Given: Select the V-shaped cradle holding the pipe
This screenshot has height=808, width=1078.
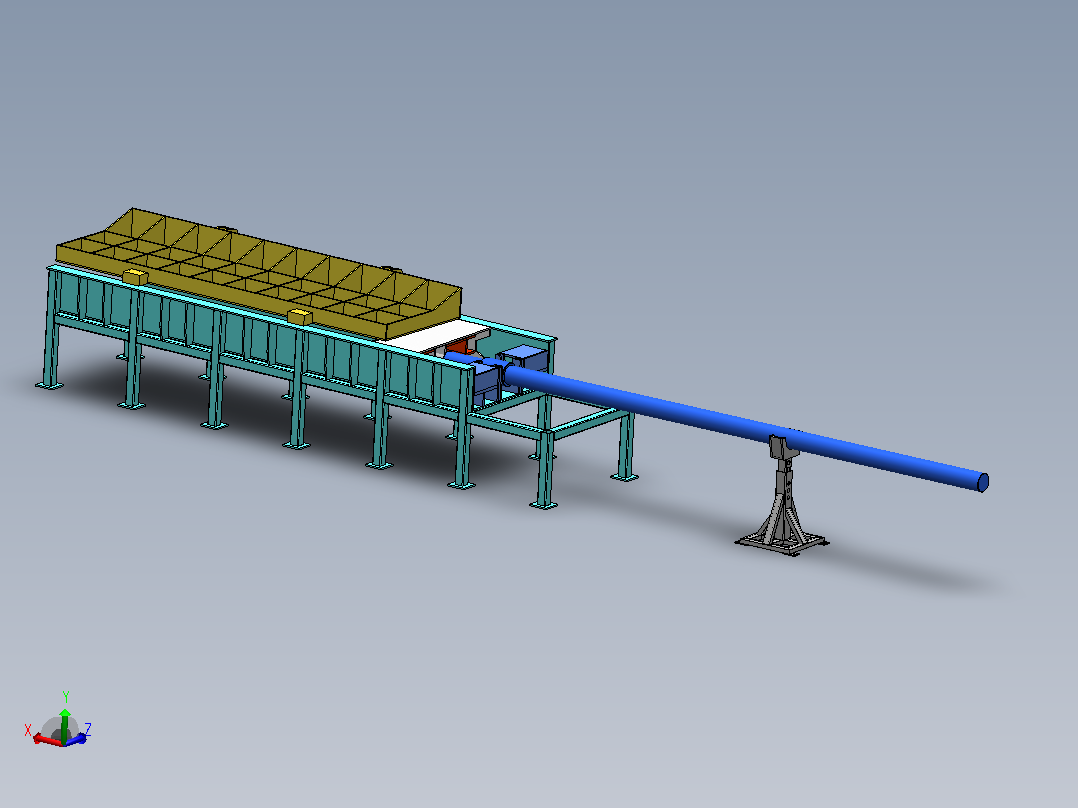Looking at the screenshot, I should pyautogui.click(x=782, y=448).
